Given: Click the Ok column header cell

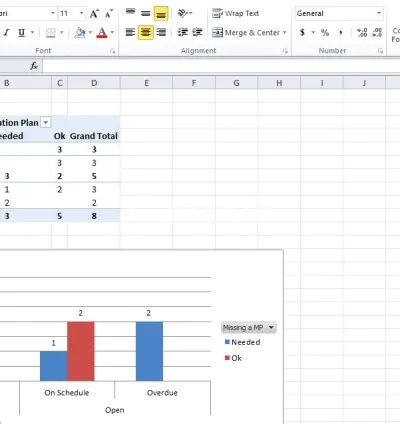Looking at the screenshot, I should [x=60, y=136].
